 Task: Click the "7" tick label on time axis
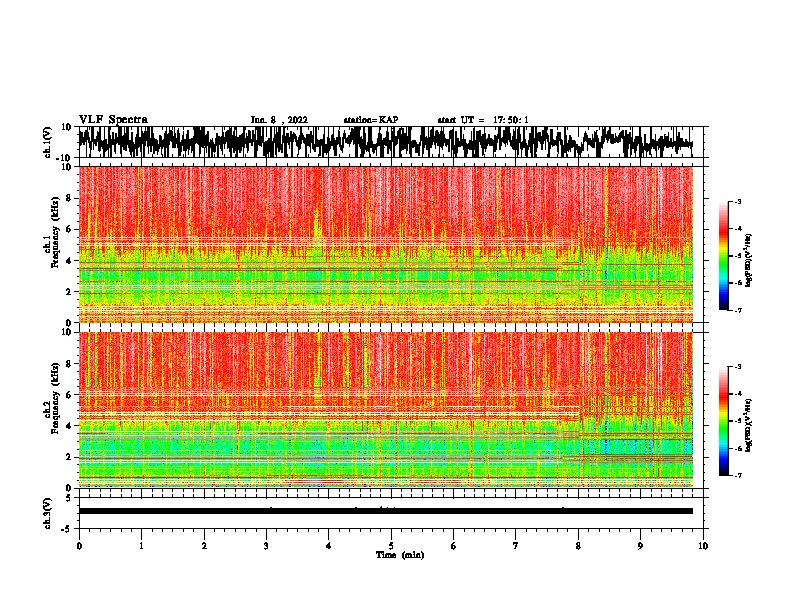click(x=516, y=546)
